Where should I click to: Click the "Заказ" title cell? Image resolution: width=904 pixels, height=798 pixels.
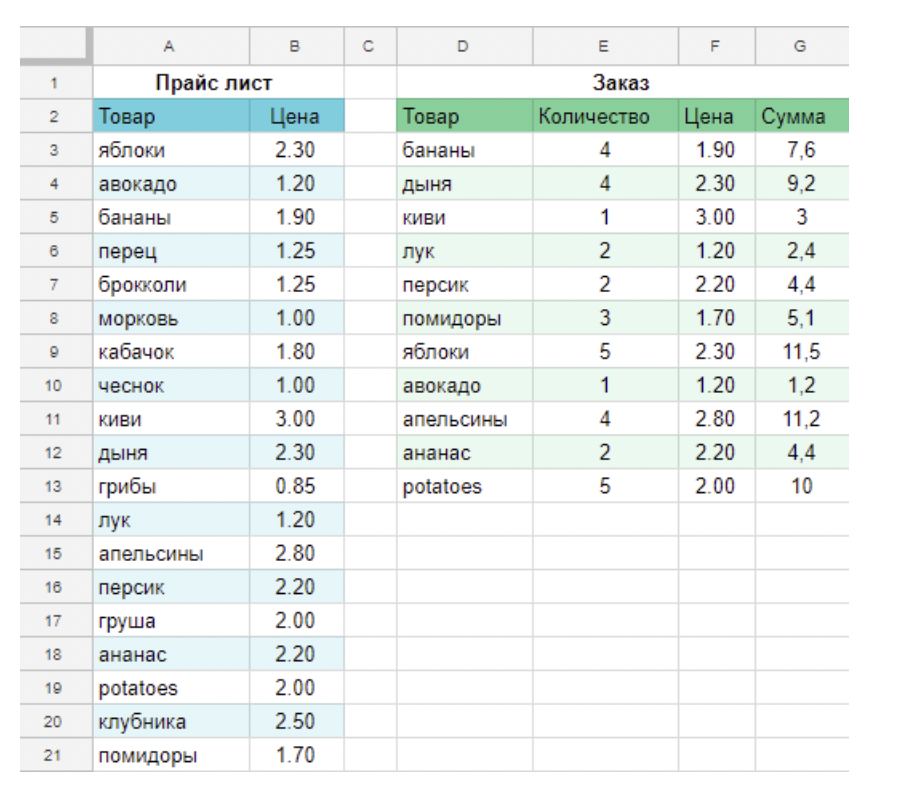tap(621, 83)
